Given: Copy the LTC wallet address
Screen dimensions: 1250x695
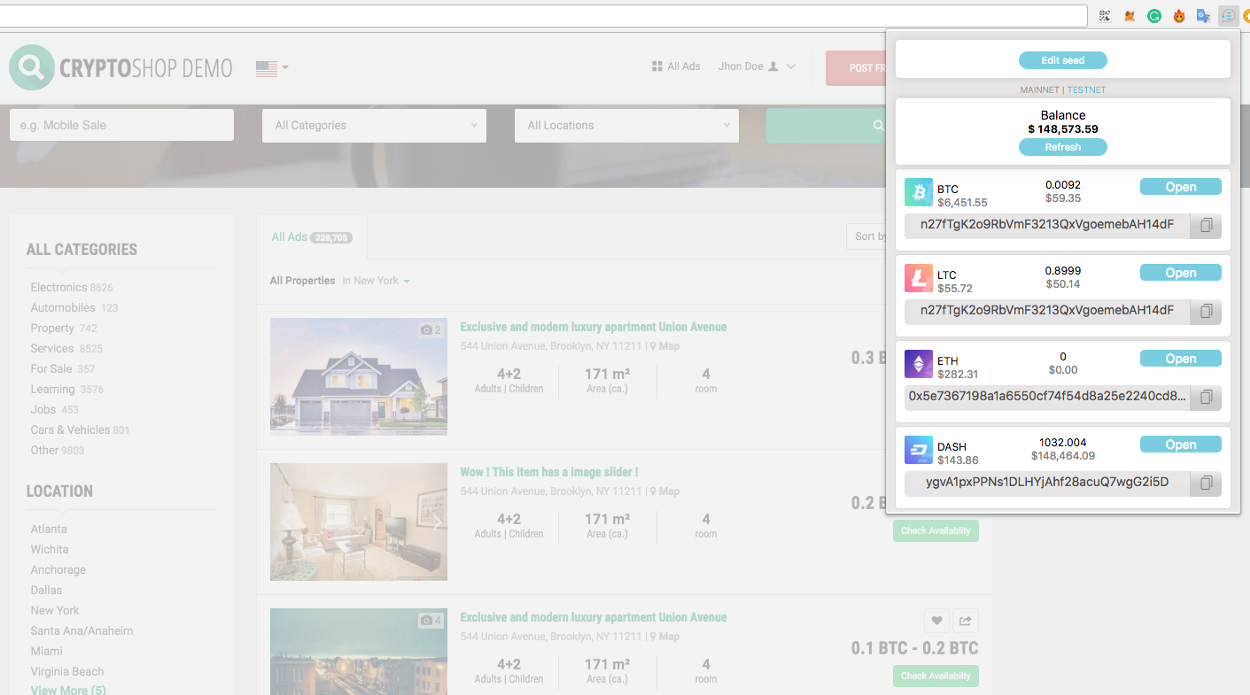Looking at the screenshot, I should tap(1206, 311).
